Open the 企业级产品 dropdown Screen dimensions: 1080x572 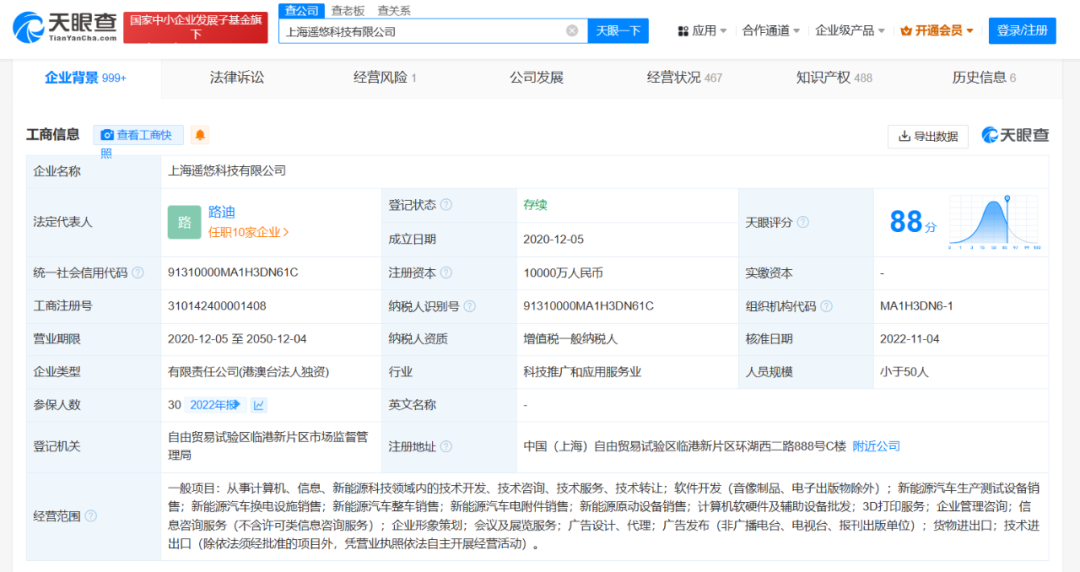coord(850,31)
